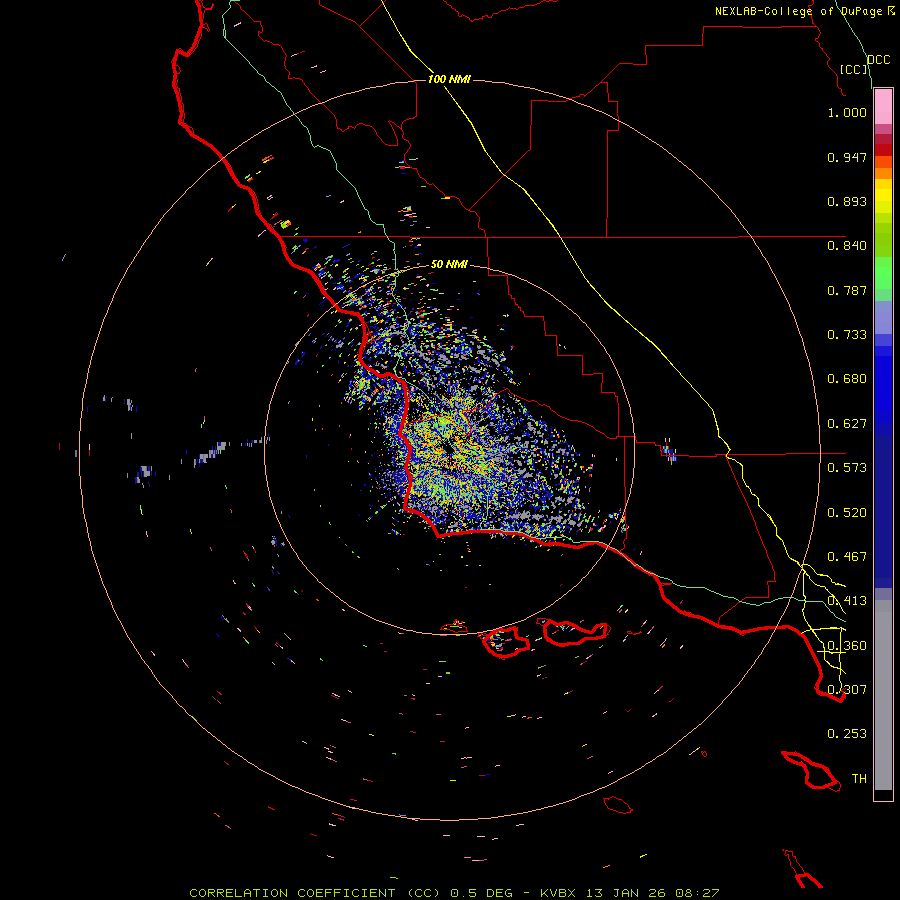Click the CORRELATION COEFFICIENT (CC) caption text
Image resolution: width=900 pixels, height=900 pixels.
(315, 893)
